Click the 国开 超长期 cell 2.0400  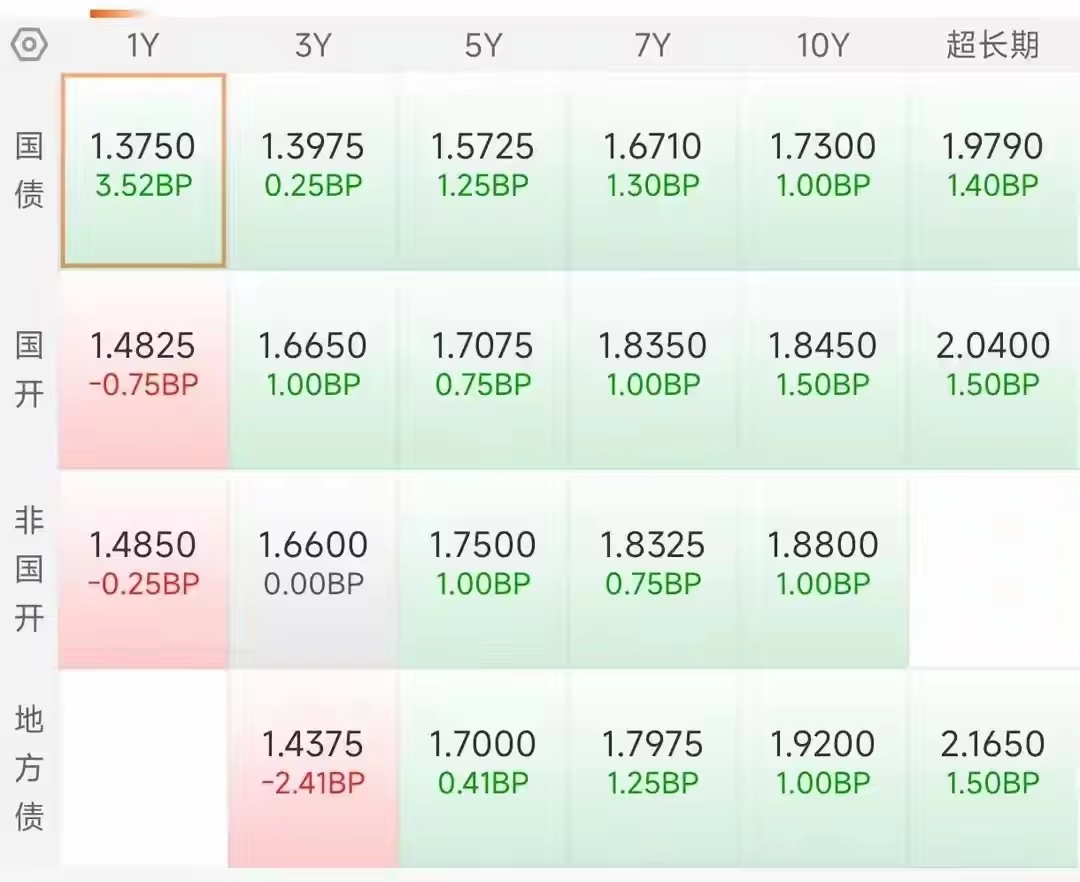tap(993, 370)
